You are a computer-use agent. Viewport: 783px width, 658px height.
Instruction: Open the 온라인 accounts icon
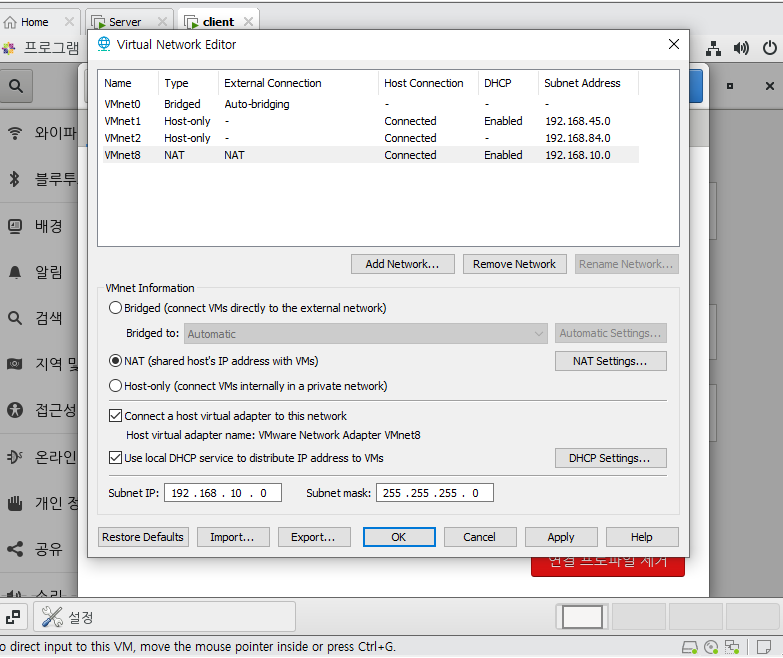[x=15, y=456]
